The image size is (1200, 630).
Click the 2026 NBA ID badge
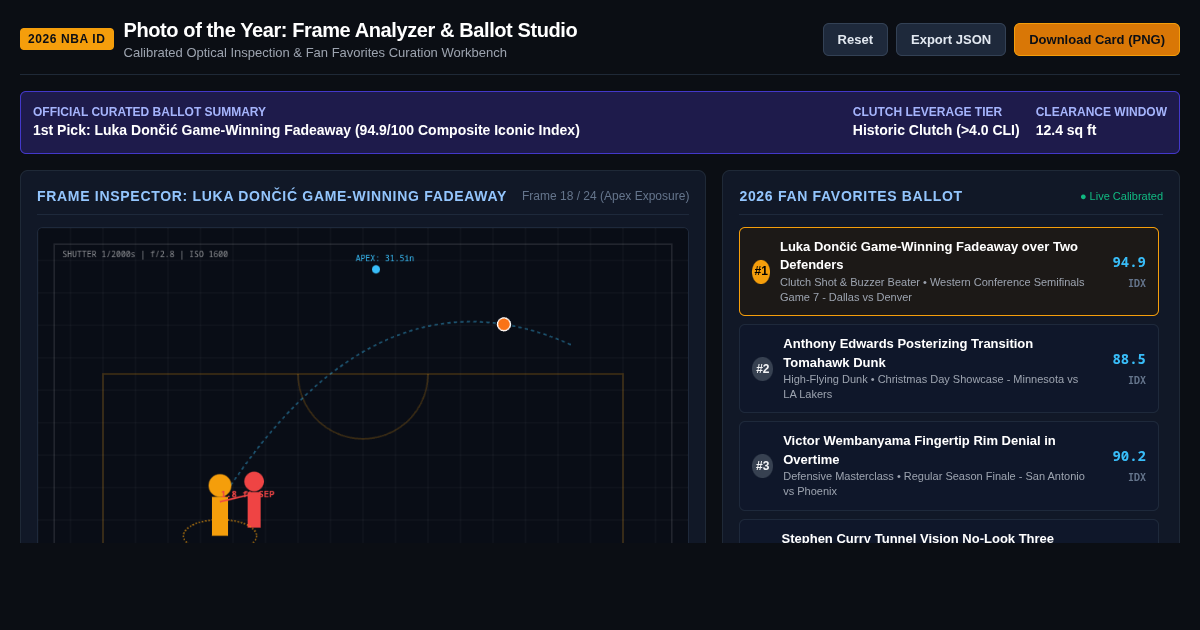(67, 39)
